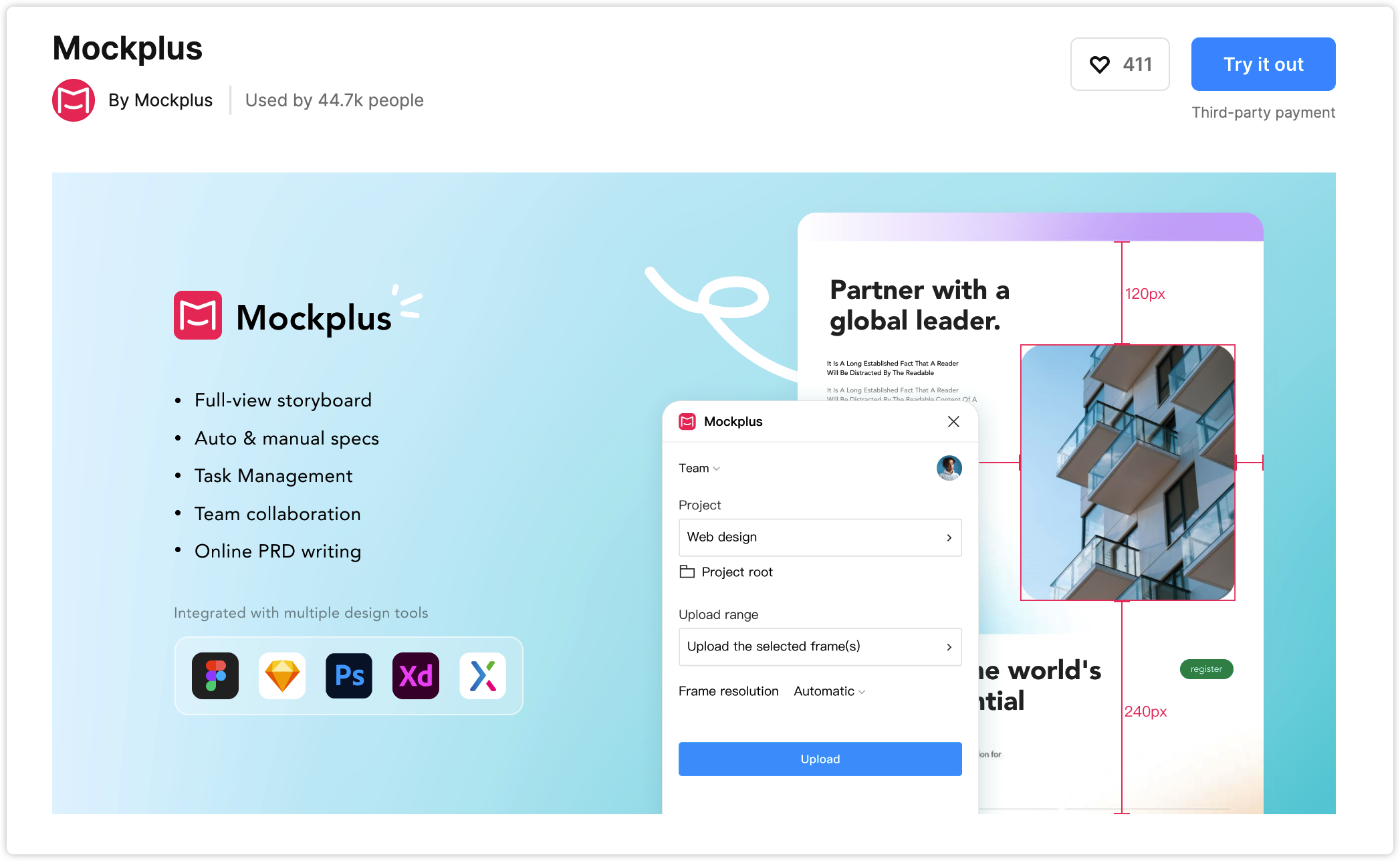1400x861 pixels.
Task: Expand the Team dropdown
Action: click(x=699, y=469)
